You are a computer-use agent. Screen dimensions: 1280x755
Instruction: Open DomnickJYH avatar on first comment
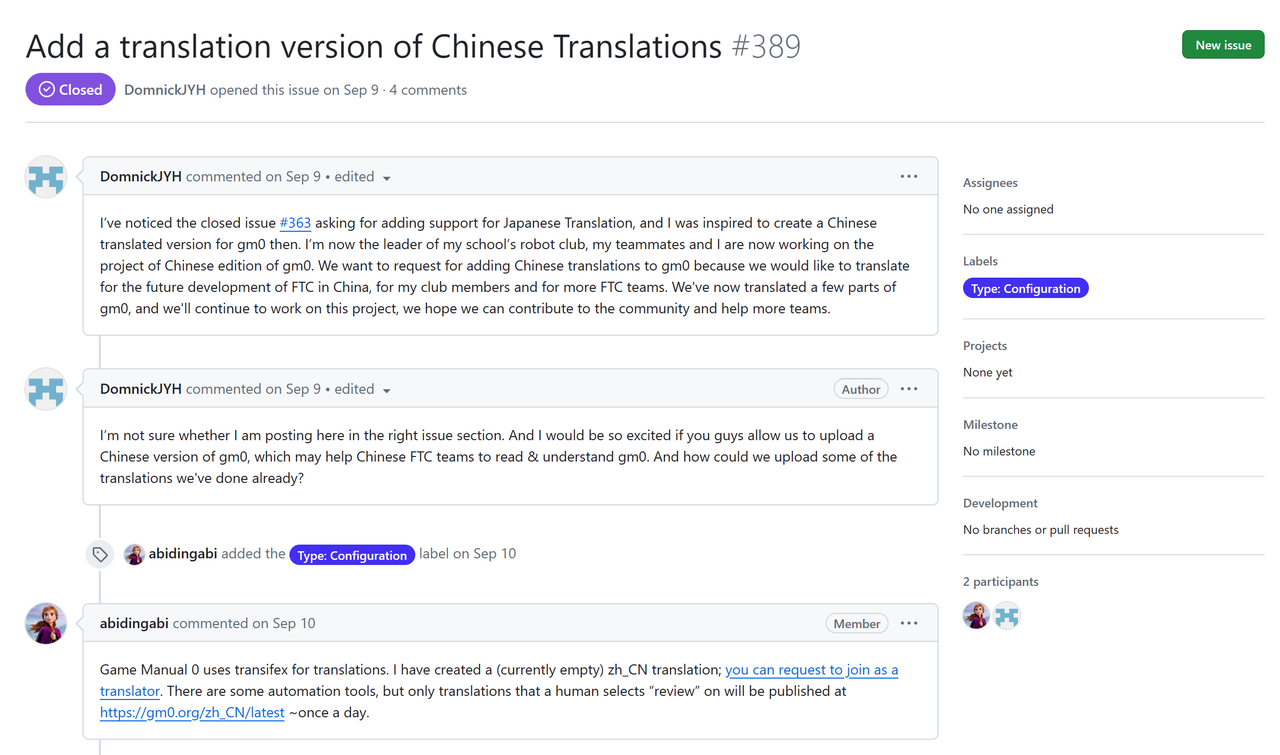pos(46,177)
